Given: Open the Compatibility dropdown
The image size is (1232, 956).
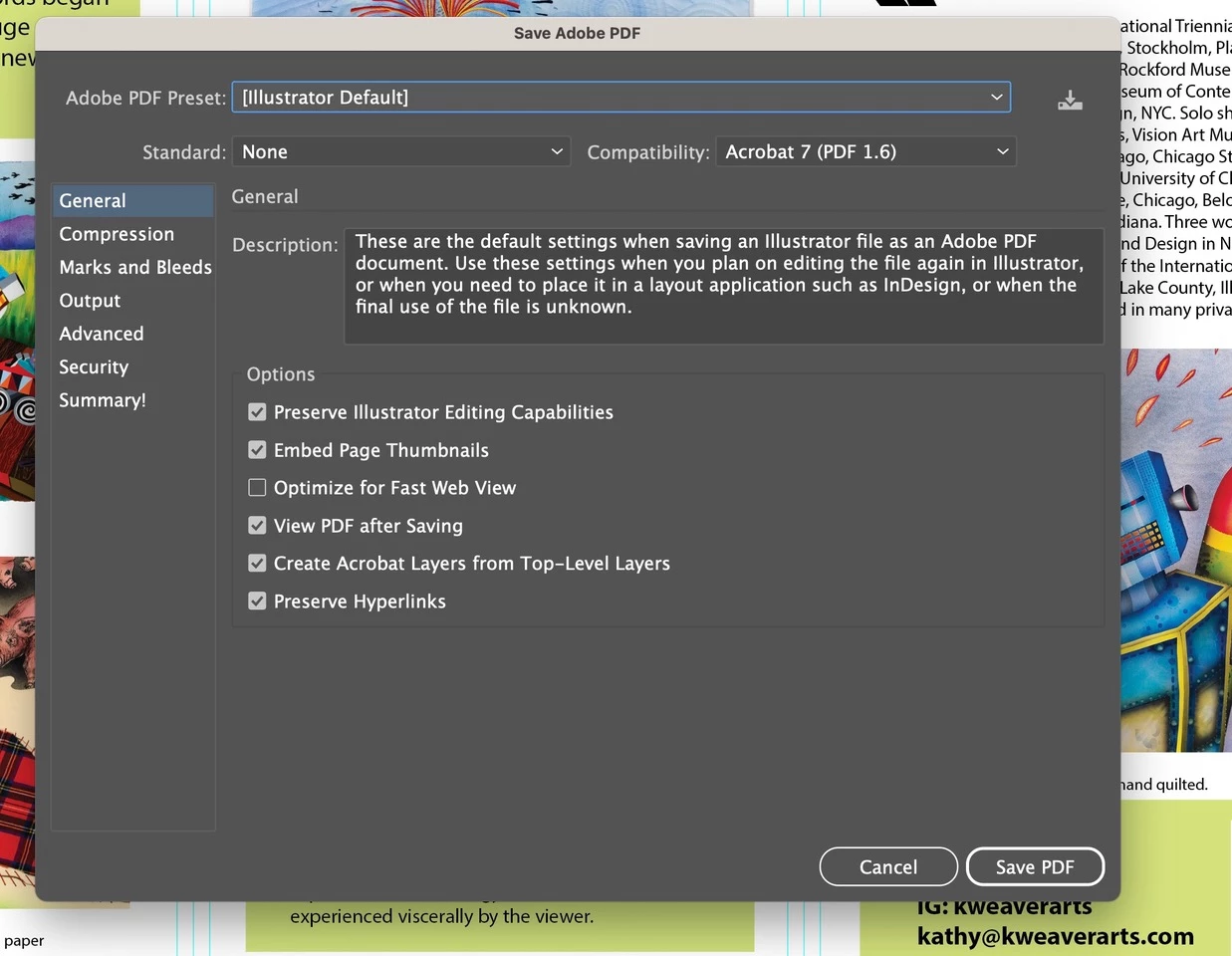Looking at the screenshot, I should (865, 152).
